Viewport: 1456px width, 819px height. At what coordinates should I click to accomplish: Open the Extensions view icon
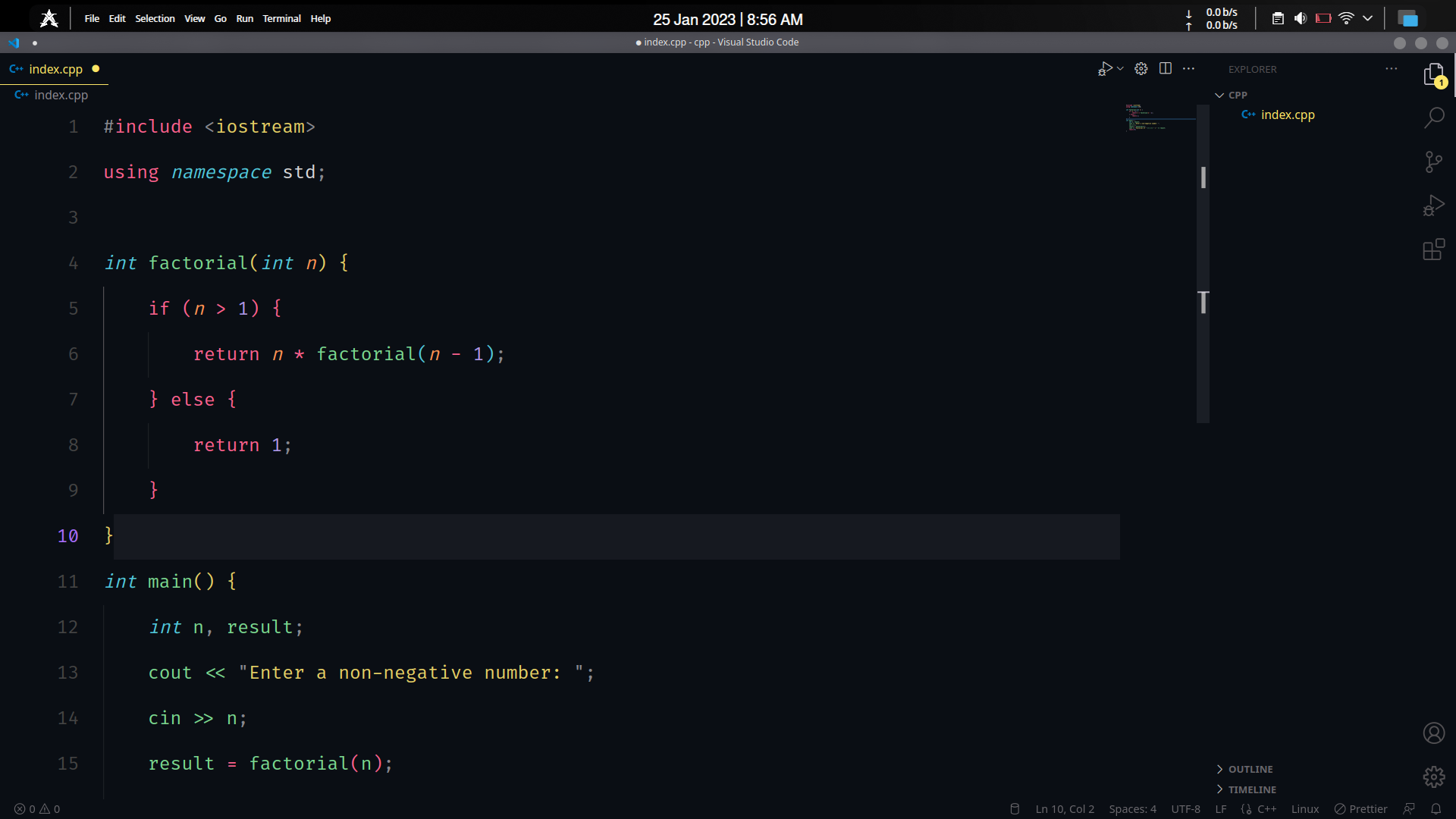[1433, 249]
